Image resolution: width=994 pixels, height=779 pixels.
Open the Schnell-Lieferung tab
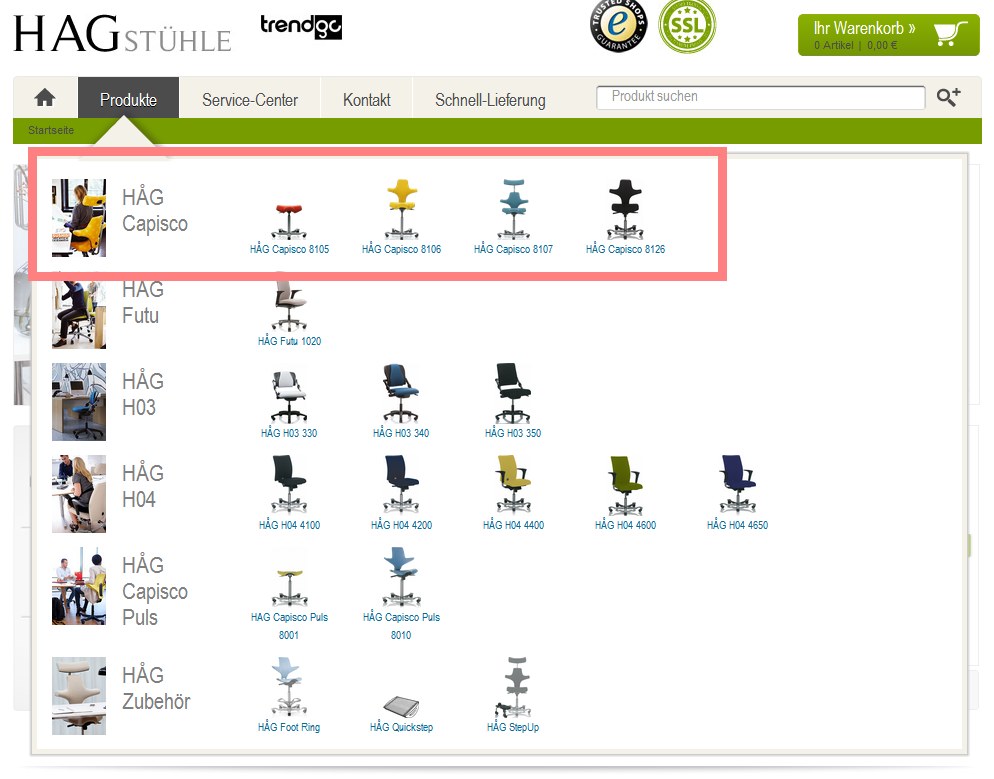[490, 100]
